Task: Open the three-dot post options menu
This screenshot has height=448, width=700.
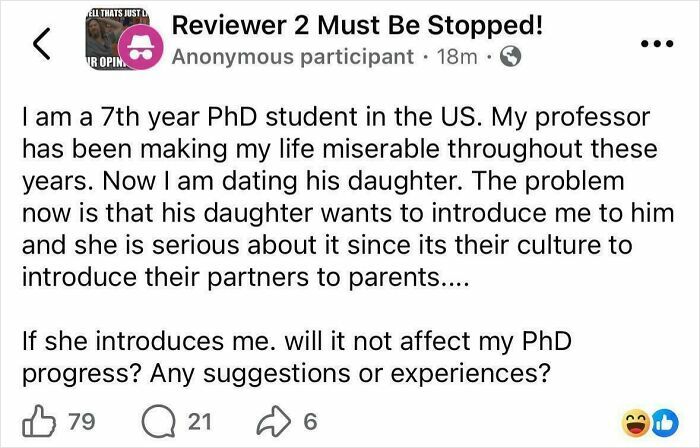Action: pos(656,45)
